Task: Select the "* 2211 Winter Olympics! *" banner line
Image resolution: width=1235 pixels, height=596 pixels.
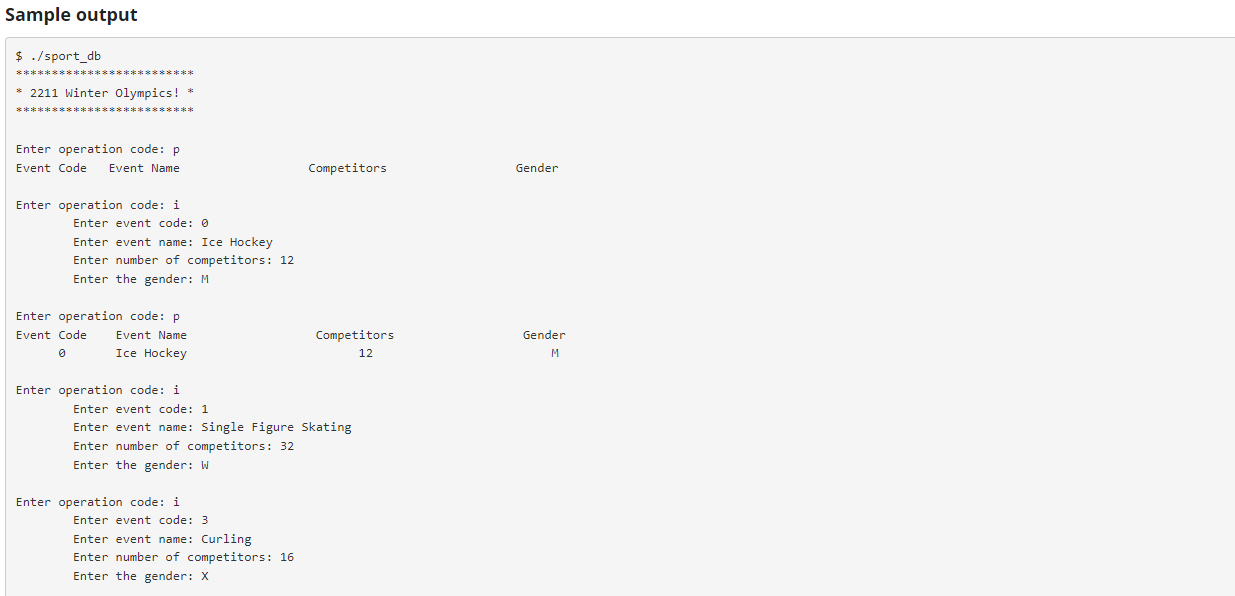Action: pos(105,93)
